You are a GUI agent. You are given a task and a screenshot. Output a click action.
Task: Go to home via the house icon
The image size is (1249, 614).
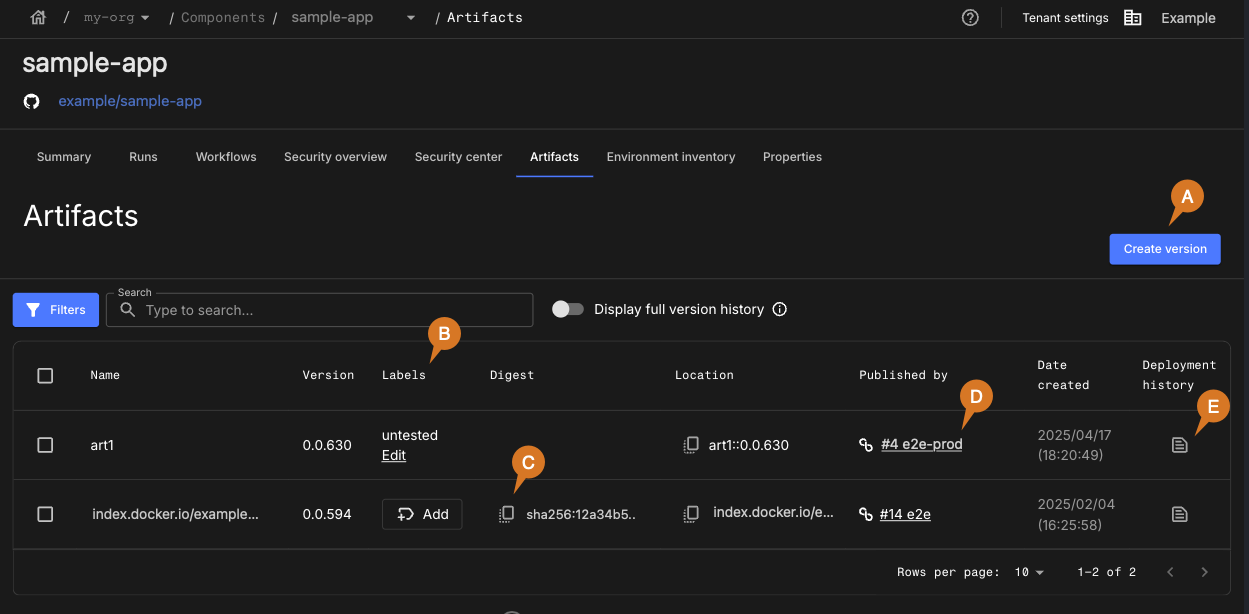pos(38,17)
